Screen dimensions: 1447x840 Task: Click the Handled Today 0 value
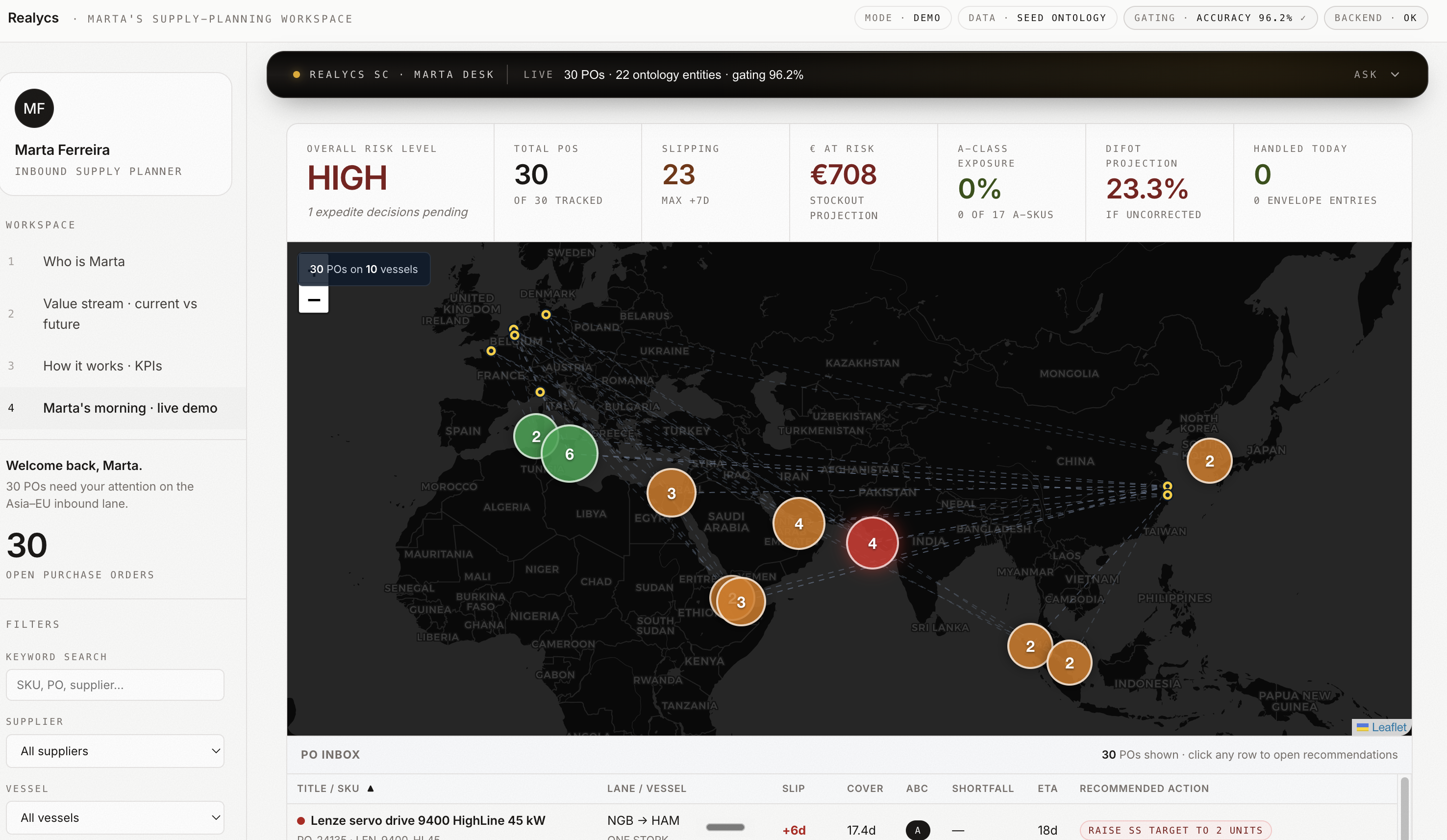(1262, 174)
